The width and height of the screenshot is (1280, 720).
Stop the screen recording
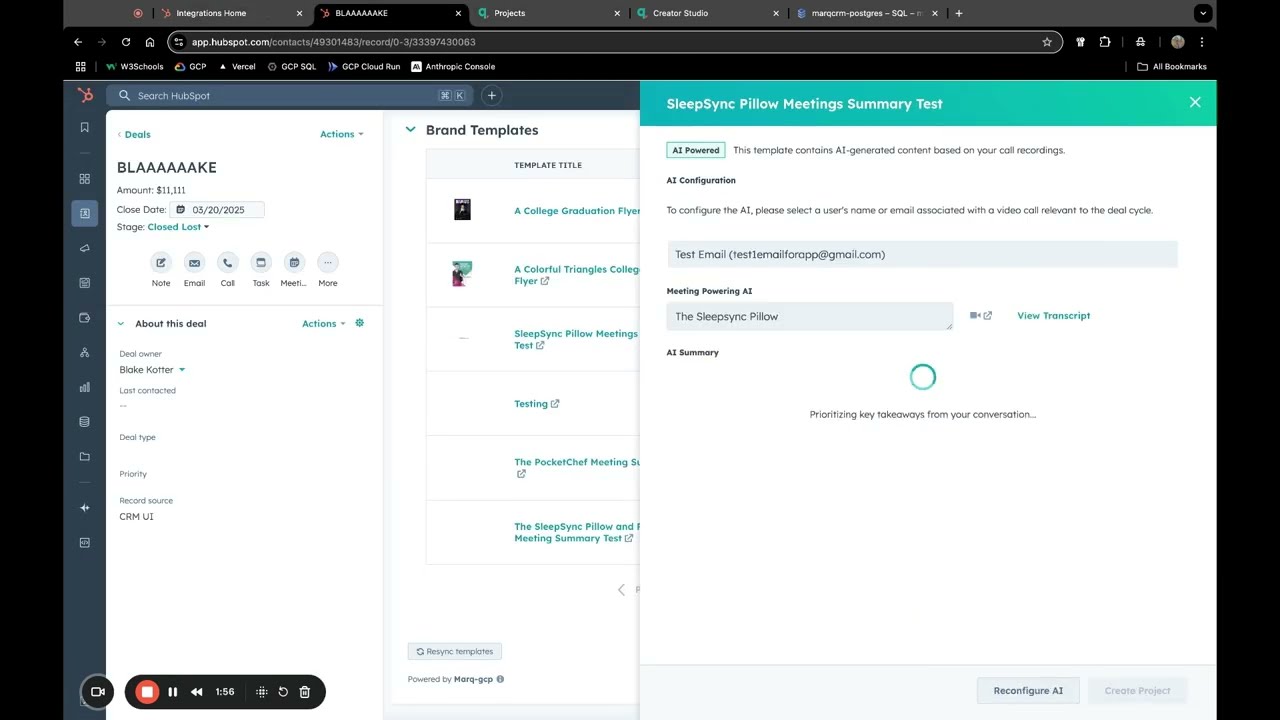[147, 692]
